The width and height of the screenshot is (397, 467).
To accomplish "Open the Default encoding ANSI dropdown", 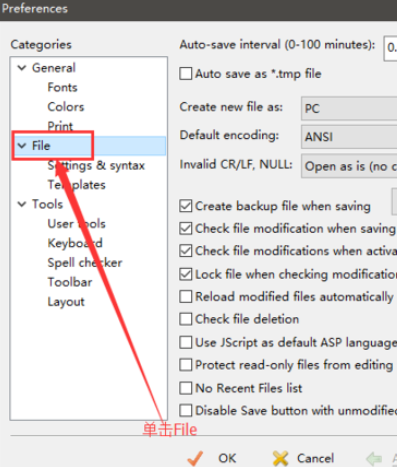I will coord(349,137).
